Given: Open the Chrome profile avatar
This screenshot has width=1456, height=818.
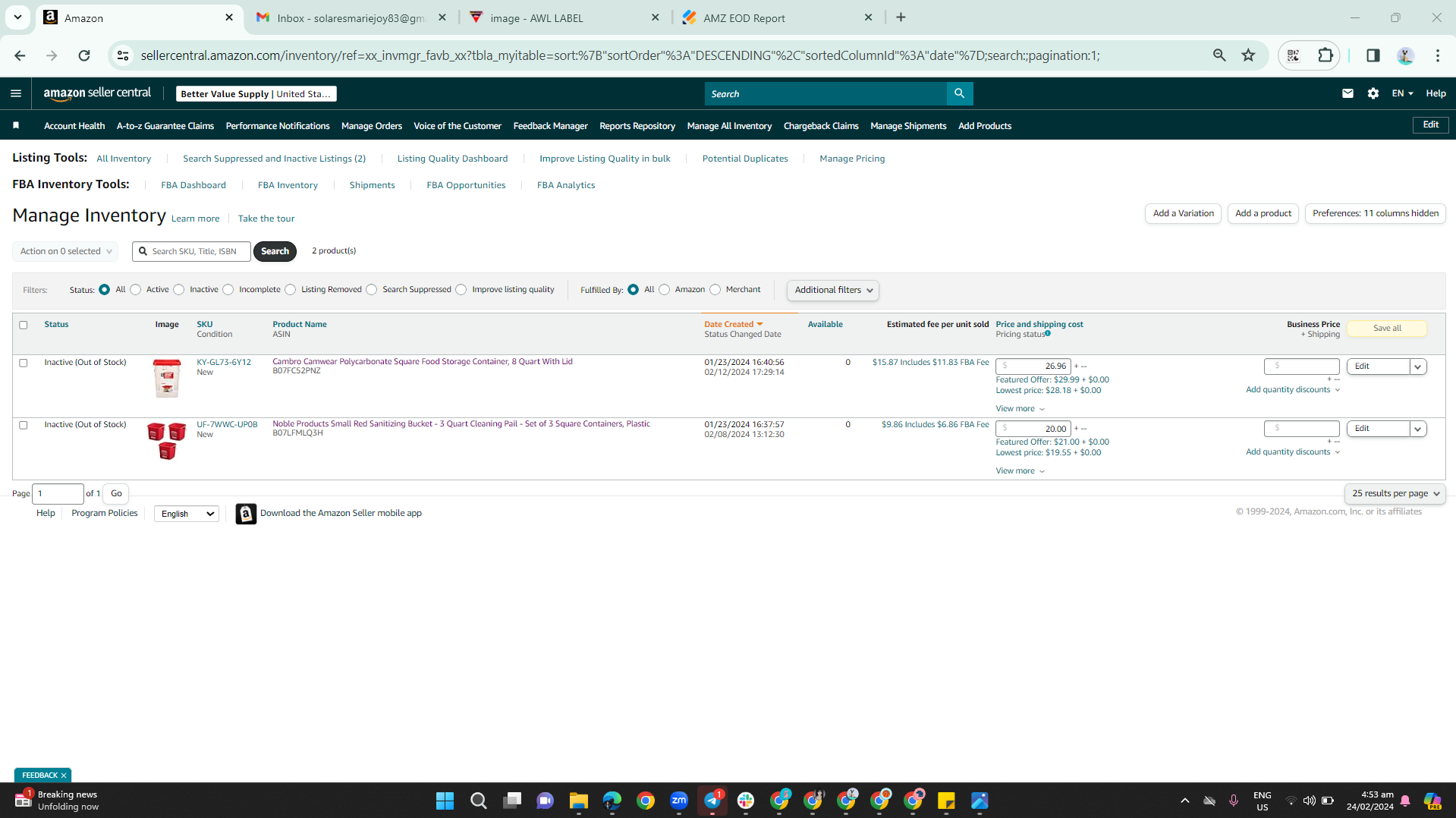Looking at the screenshot, I should click(x=1405, y=55).
